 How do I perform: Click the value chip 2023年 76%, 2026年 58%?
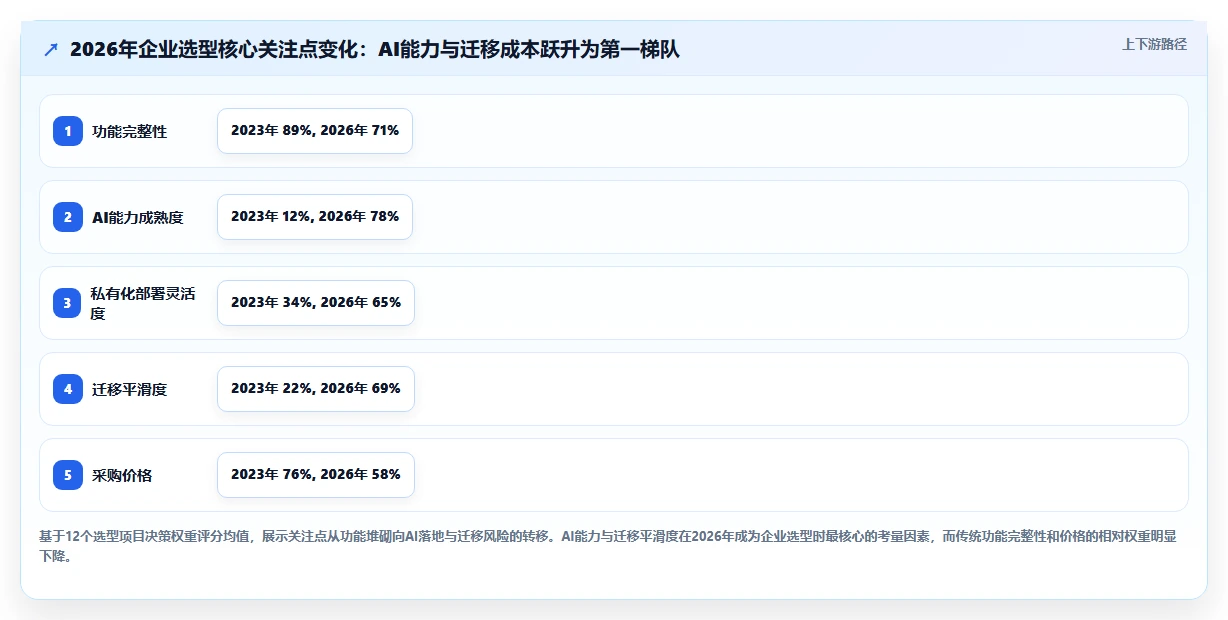pyautogui.click(x=316, y=475)
